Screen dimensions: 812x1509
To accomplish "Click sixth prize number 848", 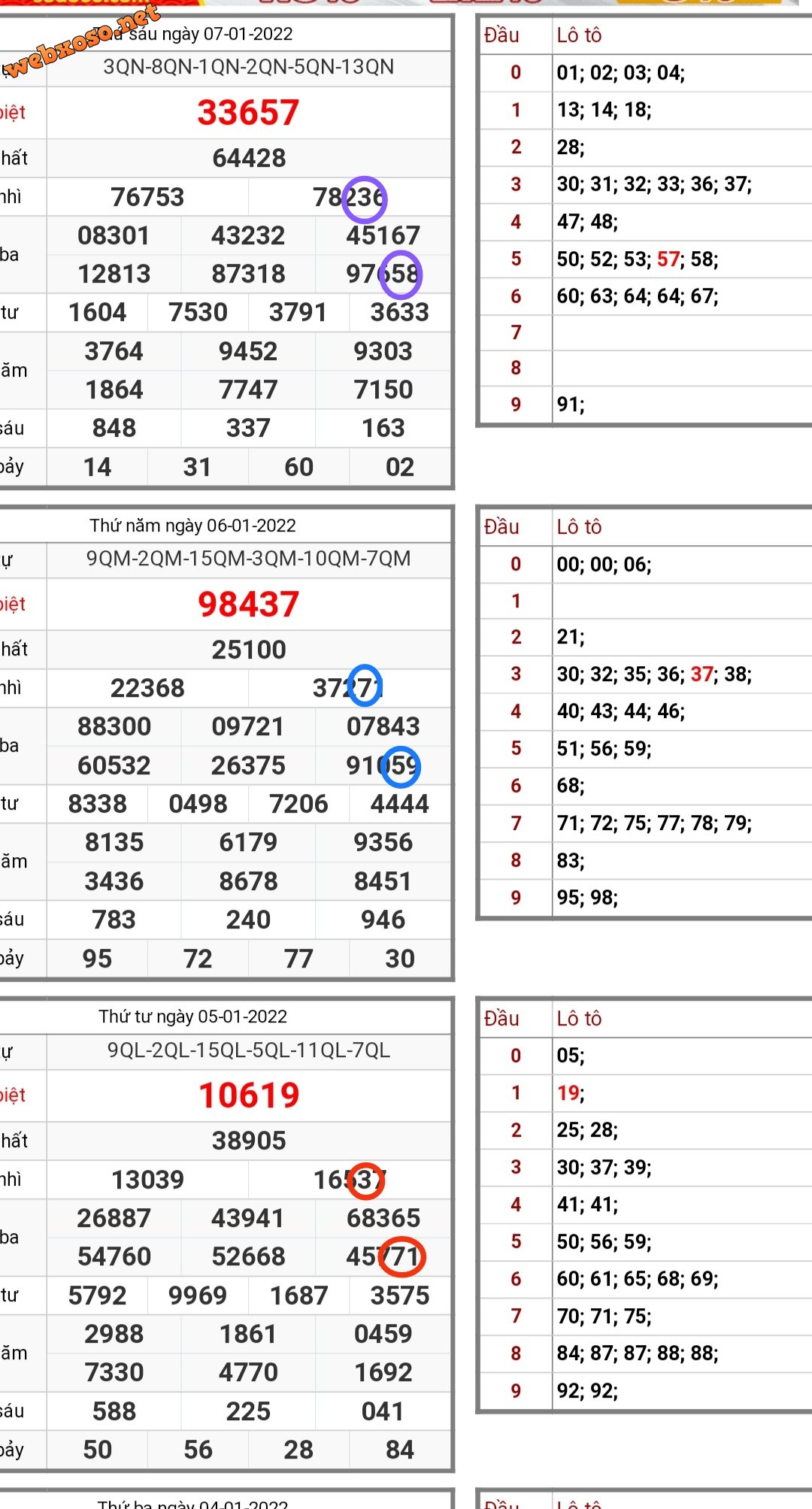I will (x=114, y=428).
